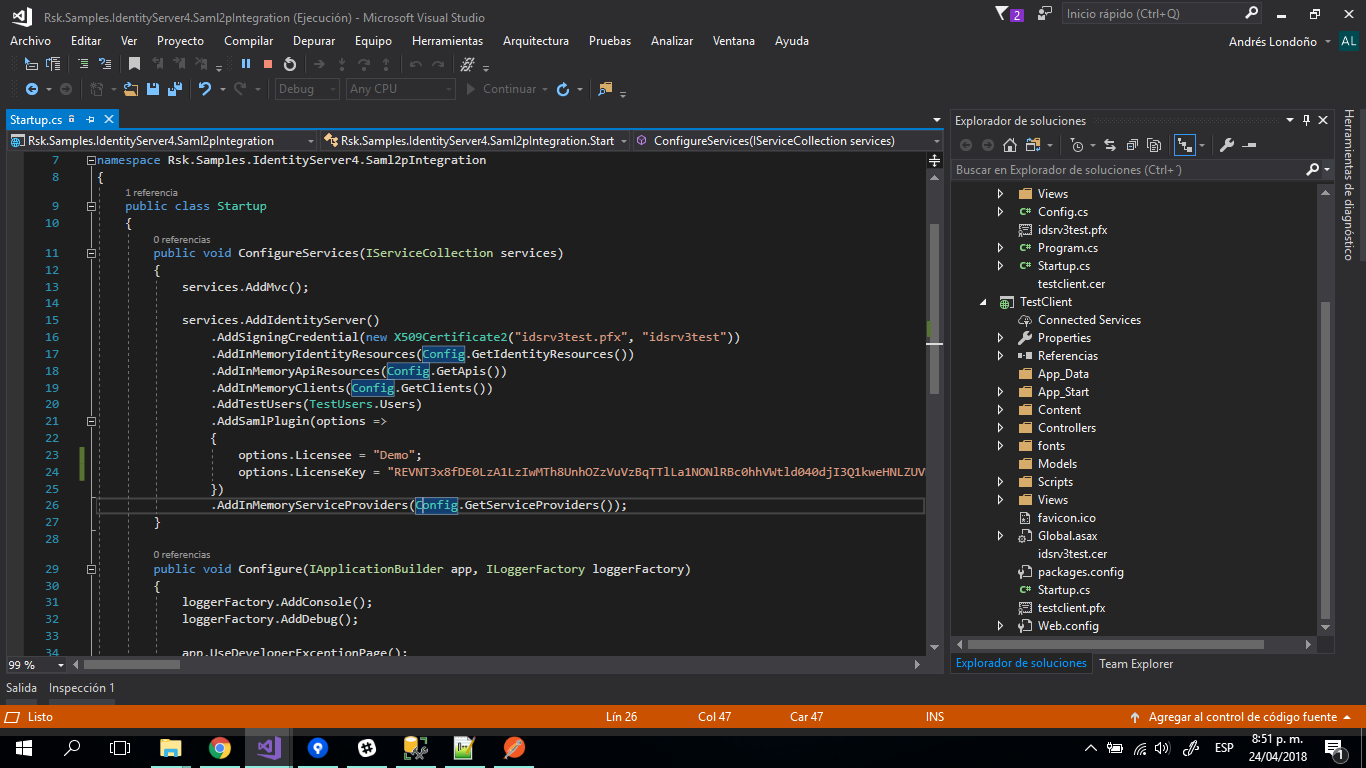
Task: Toggle auto-hide pin of Solution Explorer
Action: click(1306, 121)
